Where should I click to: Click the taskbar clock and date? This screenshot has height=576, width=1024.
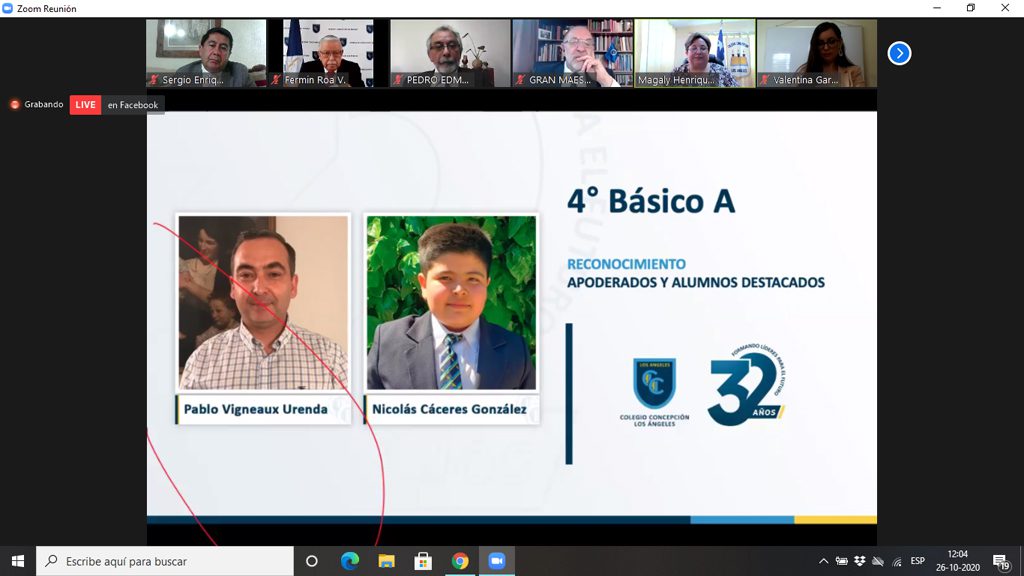pos(957,561)
